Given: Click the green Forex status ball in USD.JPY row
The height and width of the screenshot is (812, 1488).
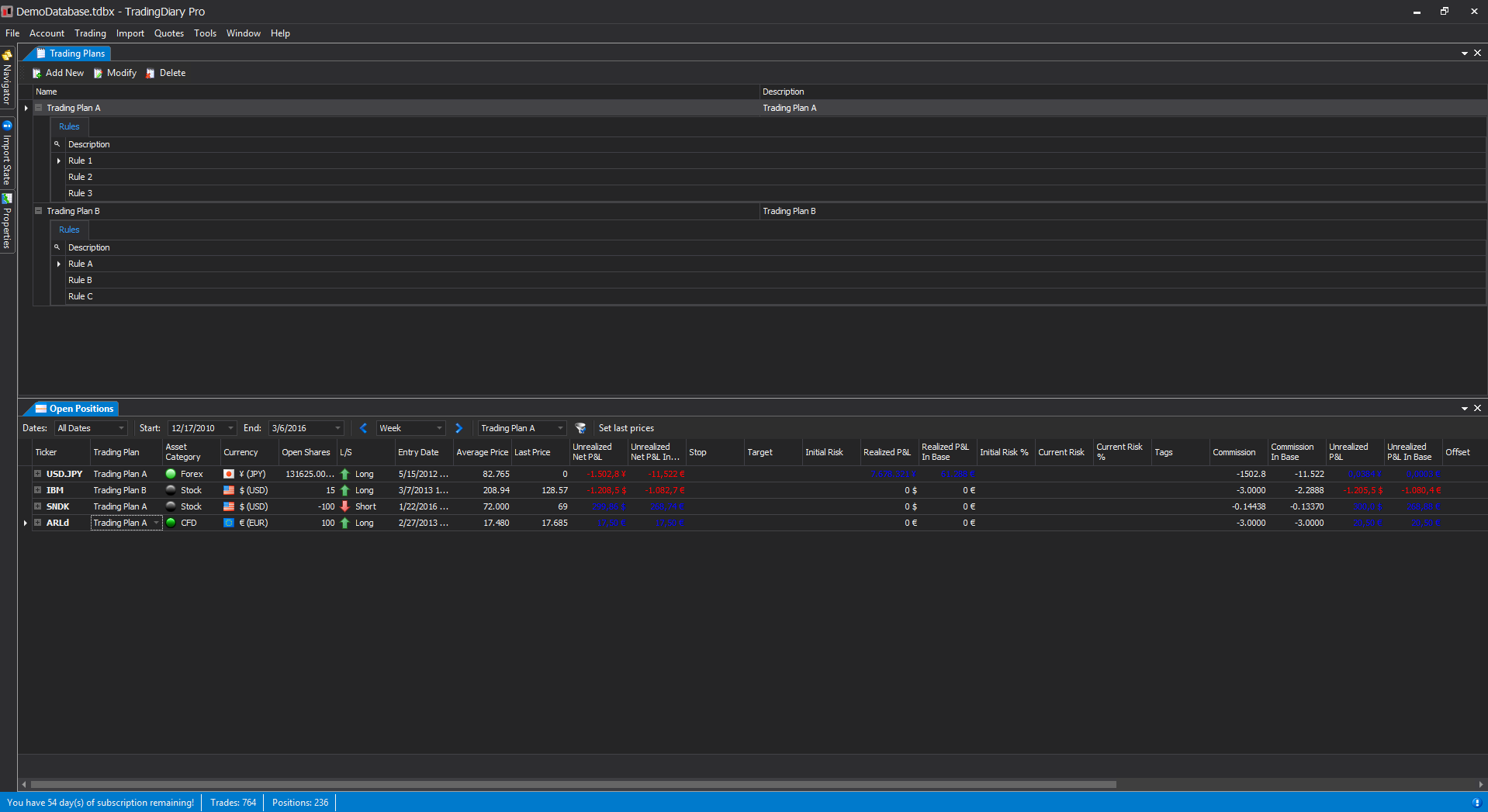Looking at the screenshot, I should 171,474.
